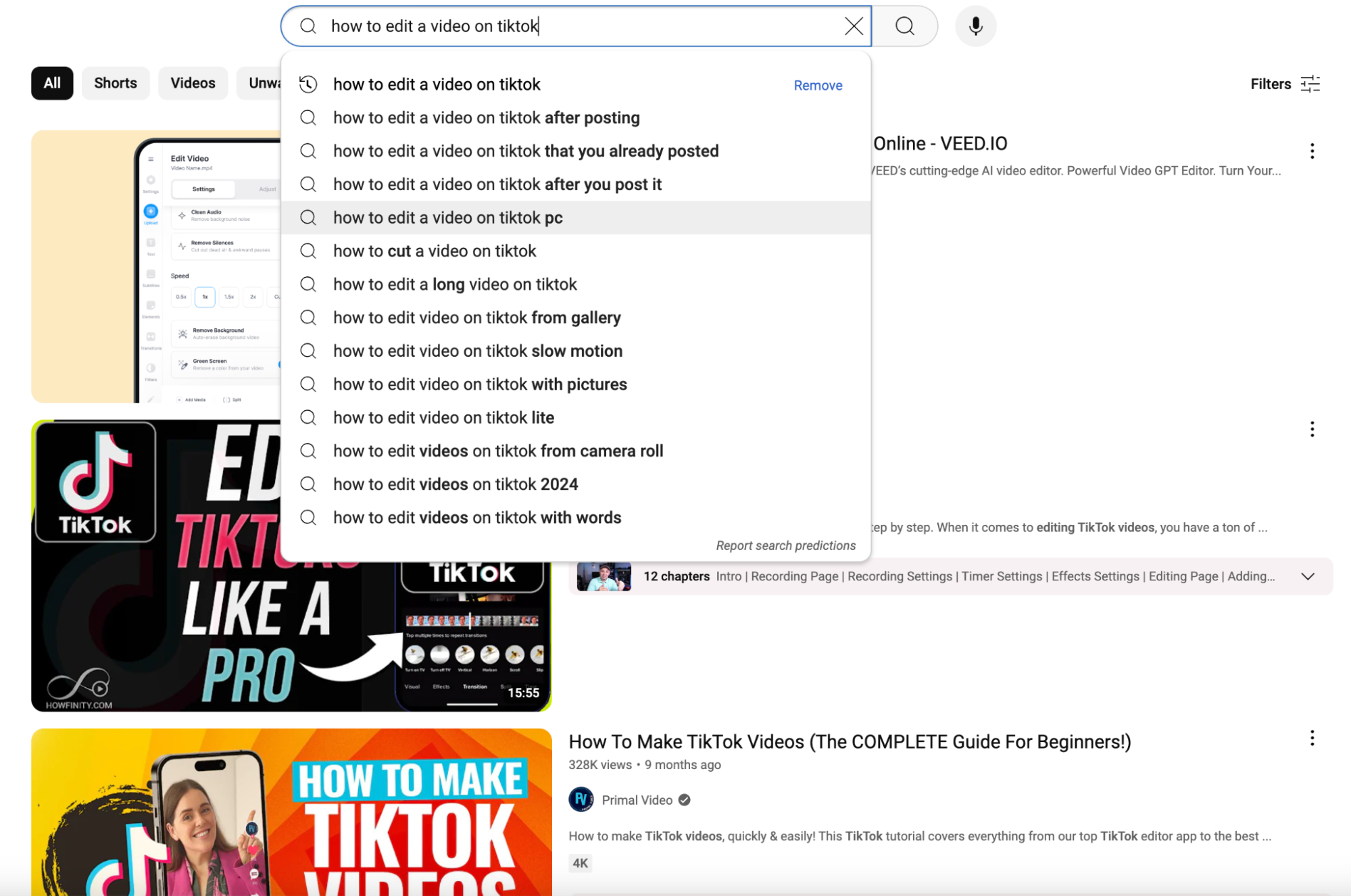Click the magnifier icon inside the search box
1351x896 pixels.
click(x=308, y=26)
